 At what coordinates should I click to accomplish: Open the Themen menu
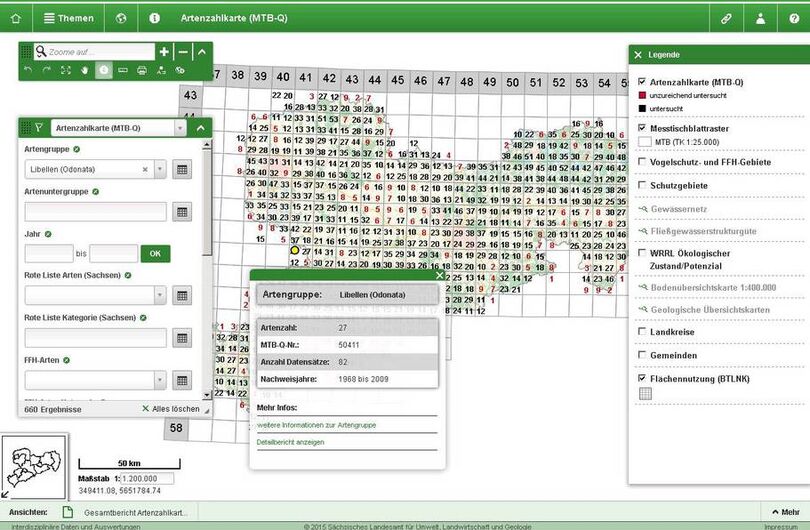(66, 18)
